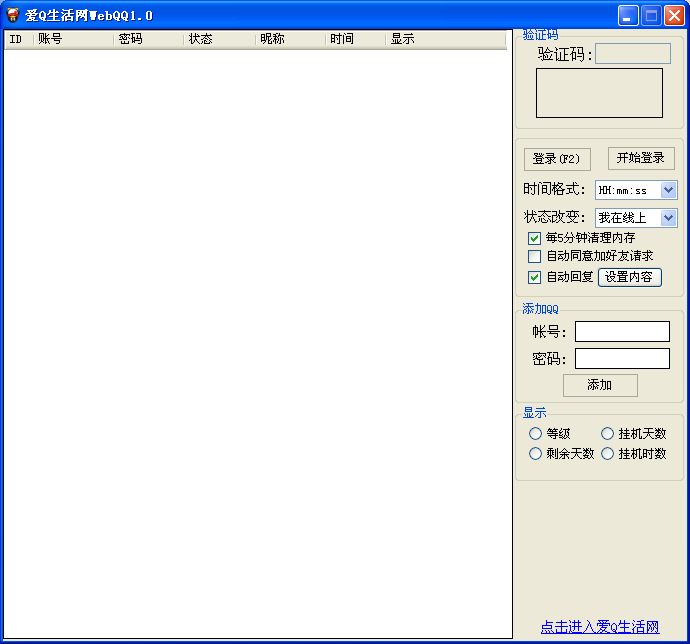The height and width of the screenshot is (644, 690).
Task: Click the 验证码 text field
Action: pyautogui.click(x=633, y=54)
